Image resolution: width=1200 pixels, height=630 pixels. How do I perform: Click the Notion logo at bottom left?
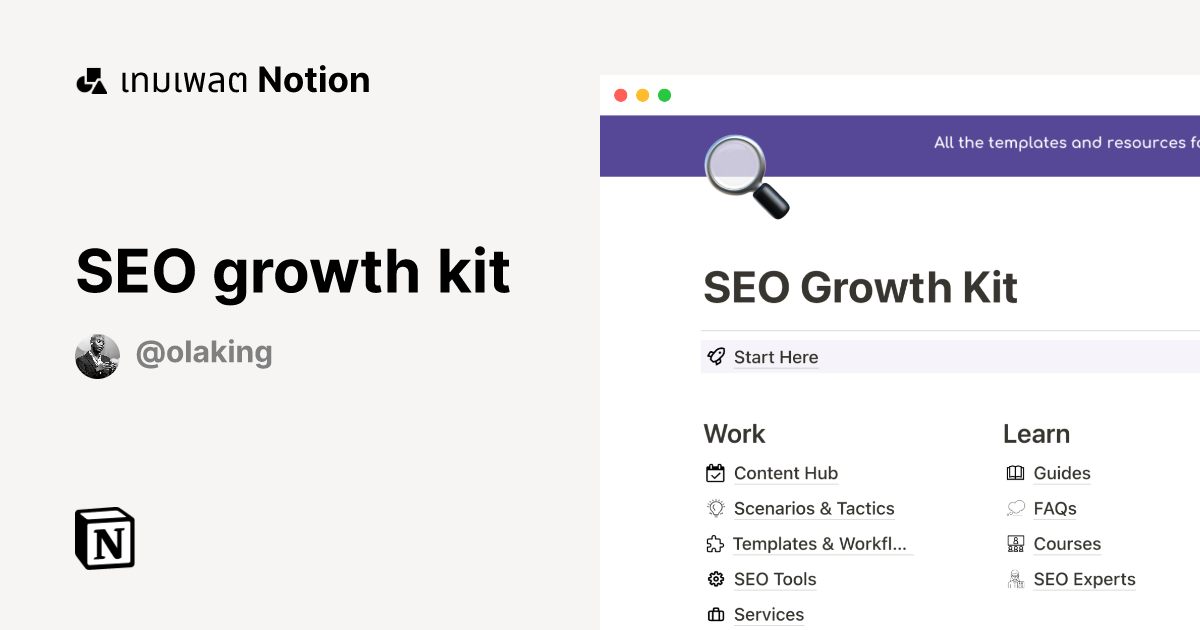104,538
